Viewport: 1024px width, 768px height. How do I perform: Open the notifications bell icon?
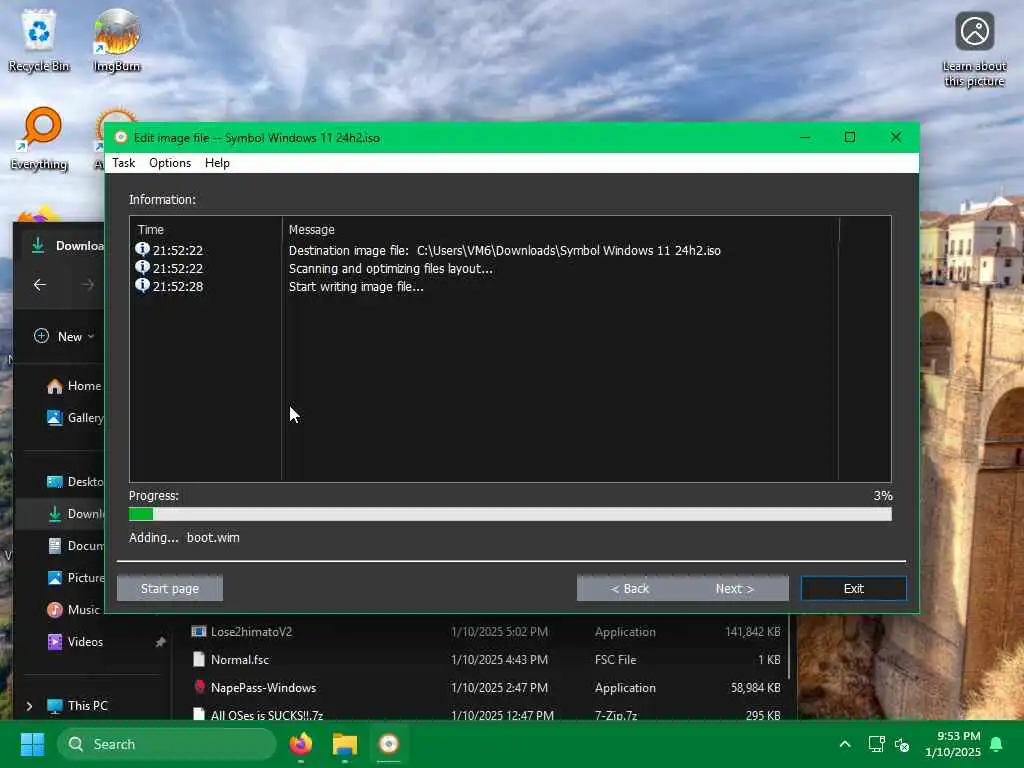(997, 744)
